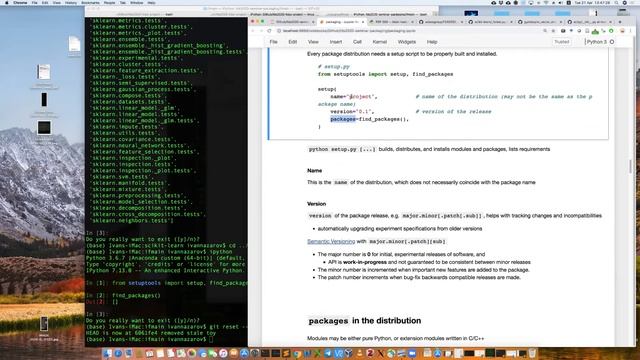Open macOS Bookmarks menu
Image resolution: width=640 pixels, height=360 pixels.
click(90, 3)
